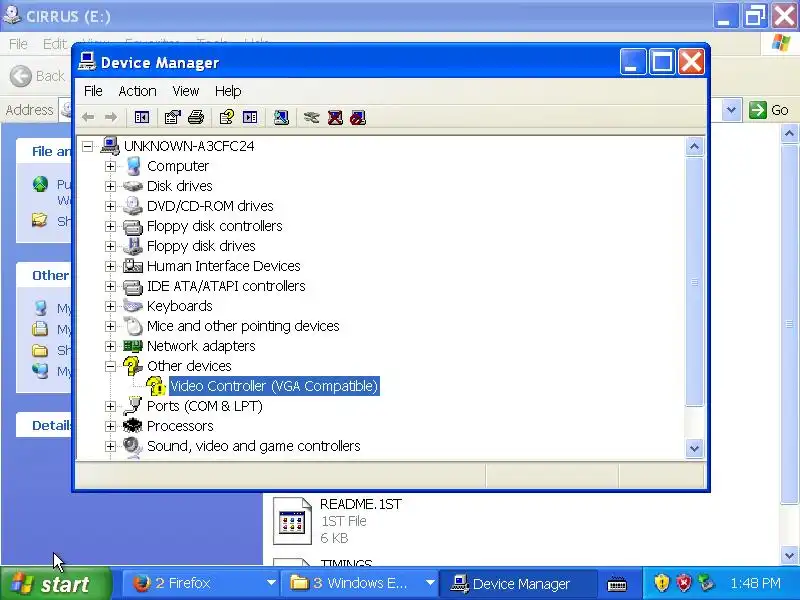Open Properties via the toolbar icon
Image resolution: width=800 pixels, height=600 pixels.
coord(172,118)
